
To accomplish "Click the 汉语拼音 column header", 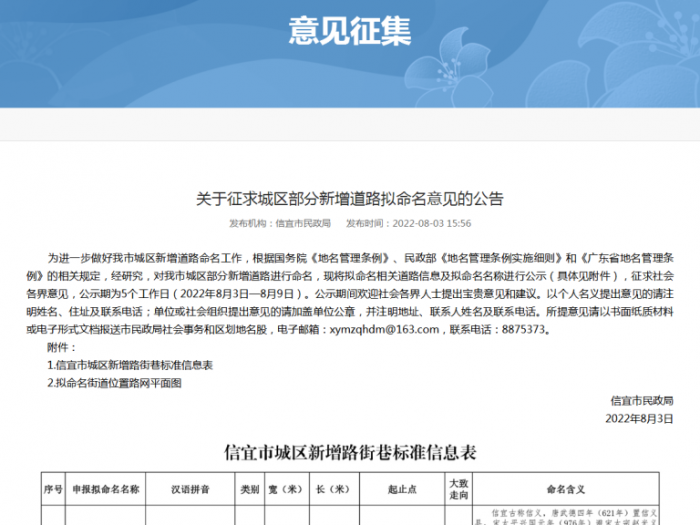I will click(190, 489).
